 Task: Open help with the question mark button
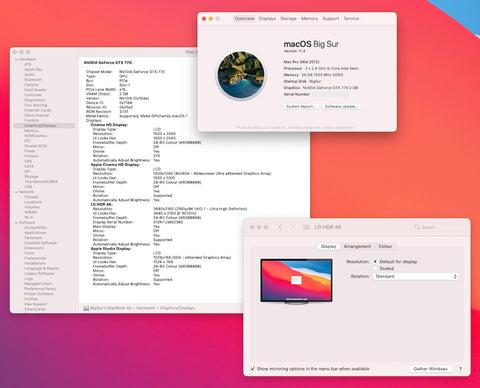[x=460, y=369]
